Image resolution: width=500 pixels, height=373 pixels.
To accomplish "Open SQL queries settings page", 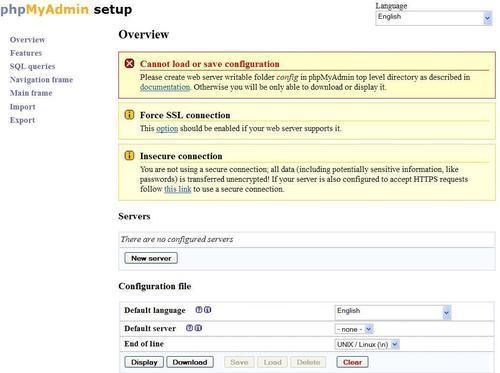I will coord(32,66).
